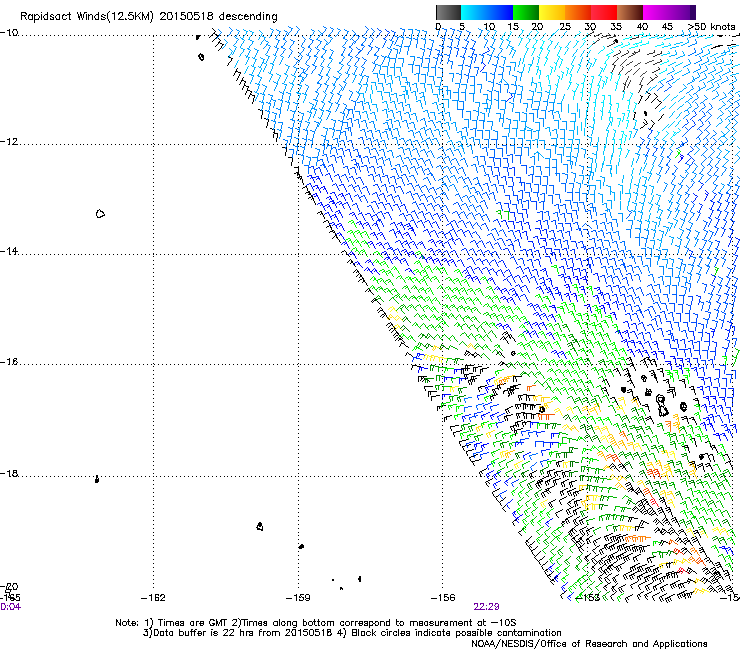The image size is (740, 650).
Task: Click the island outline near -160, -19
Action: click(x=260, y=526)
